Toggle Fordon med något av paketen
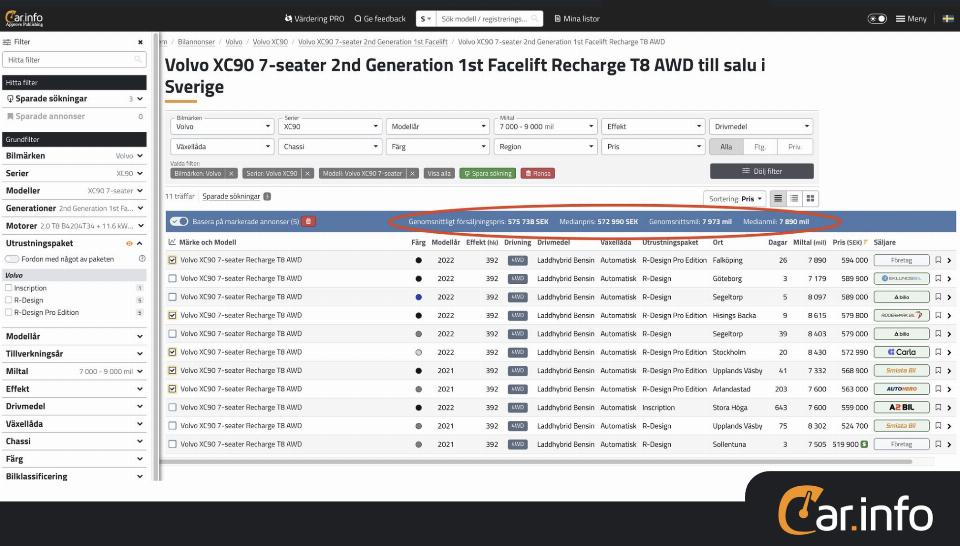 (x=12, y=259)
